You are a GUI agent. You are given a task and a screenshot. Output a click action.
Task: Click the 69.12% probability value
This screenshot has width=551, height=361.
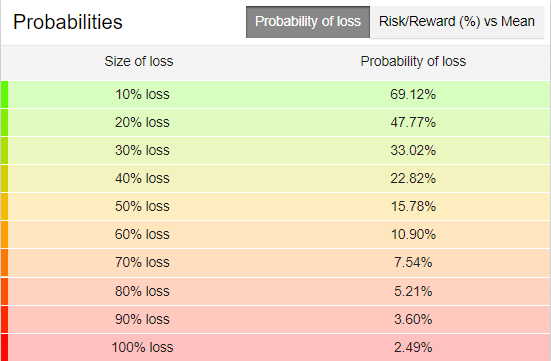413,95
